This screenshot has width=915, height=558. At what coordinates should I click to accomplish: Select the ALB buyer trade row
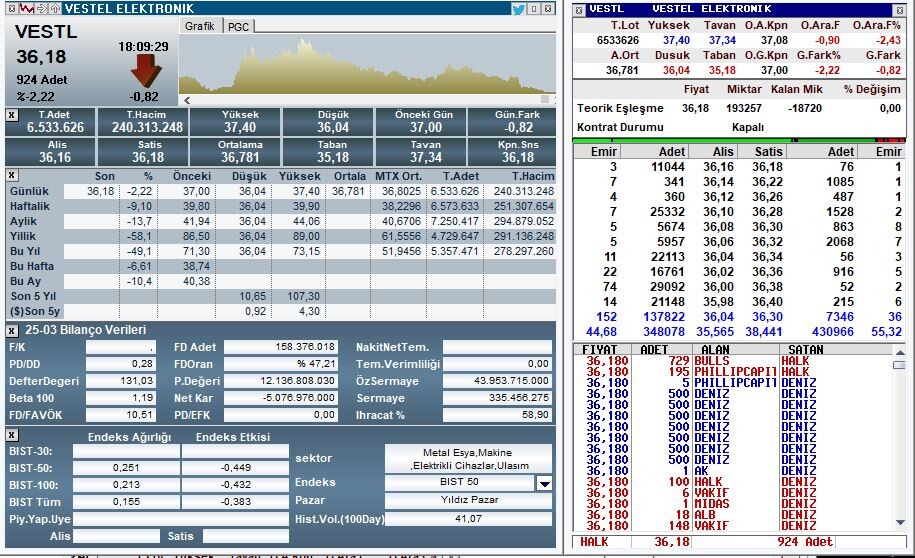(733, 514)
